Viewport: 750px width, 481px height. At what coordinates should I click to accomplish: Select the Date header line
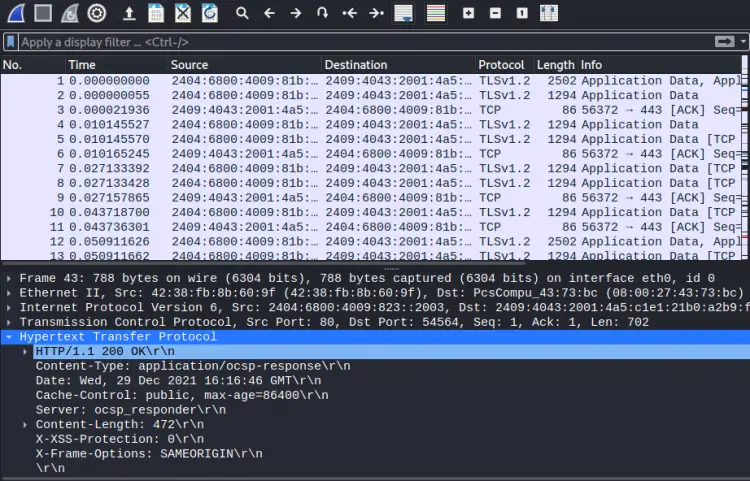point(178,381)
